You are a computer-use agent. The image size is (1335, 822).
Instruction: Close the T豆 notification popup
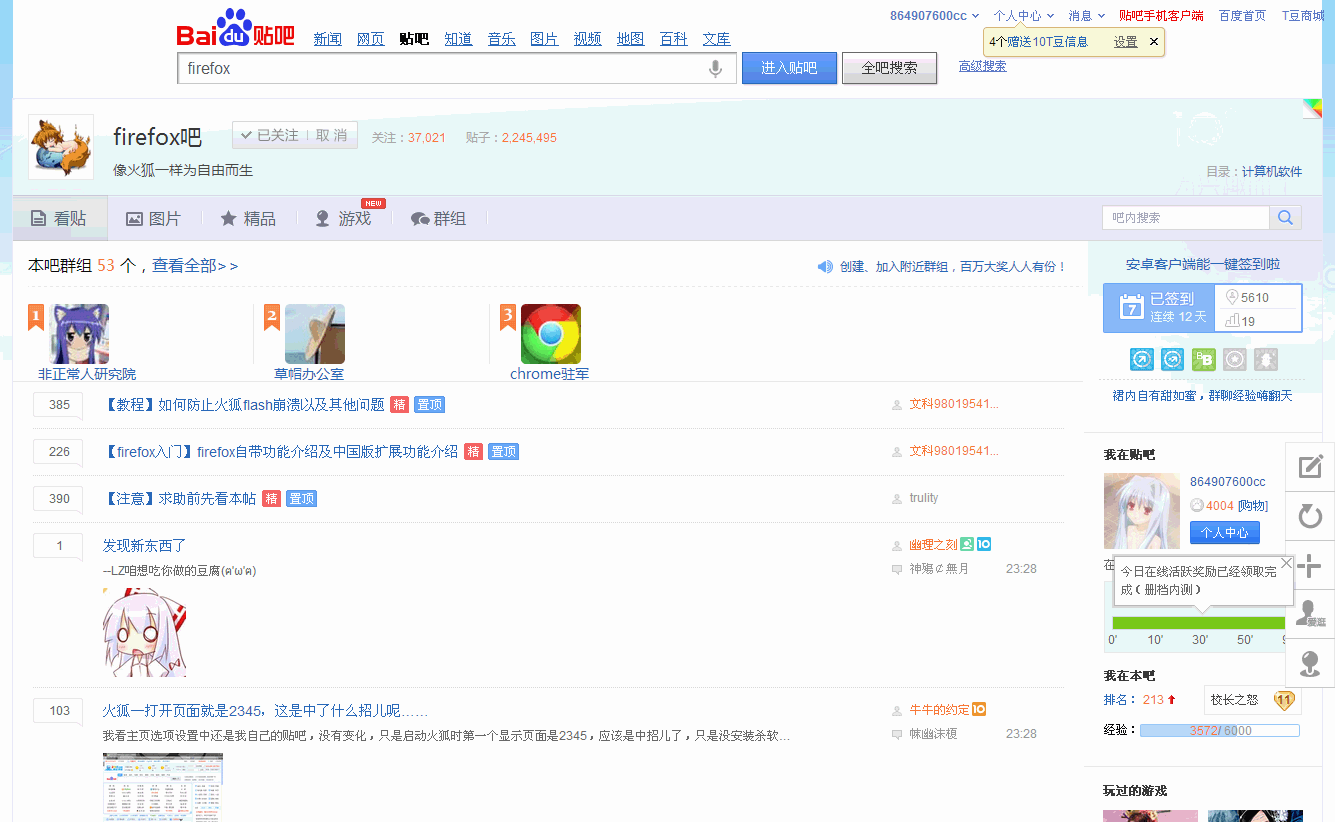1154,42
